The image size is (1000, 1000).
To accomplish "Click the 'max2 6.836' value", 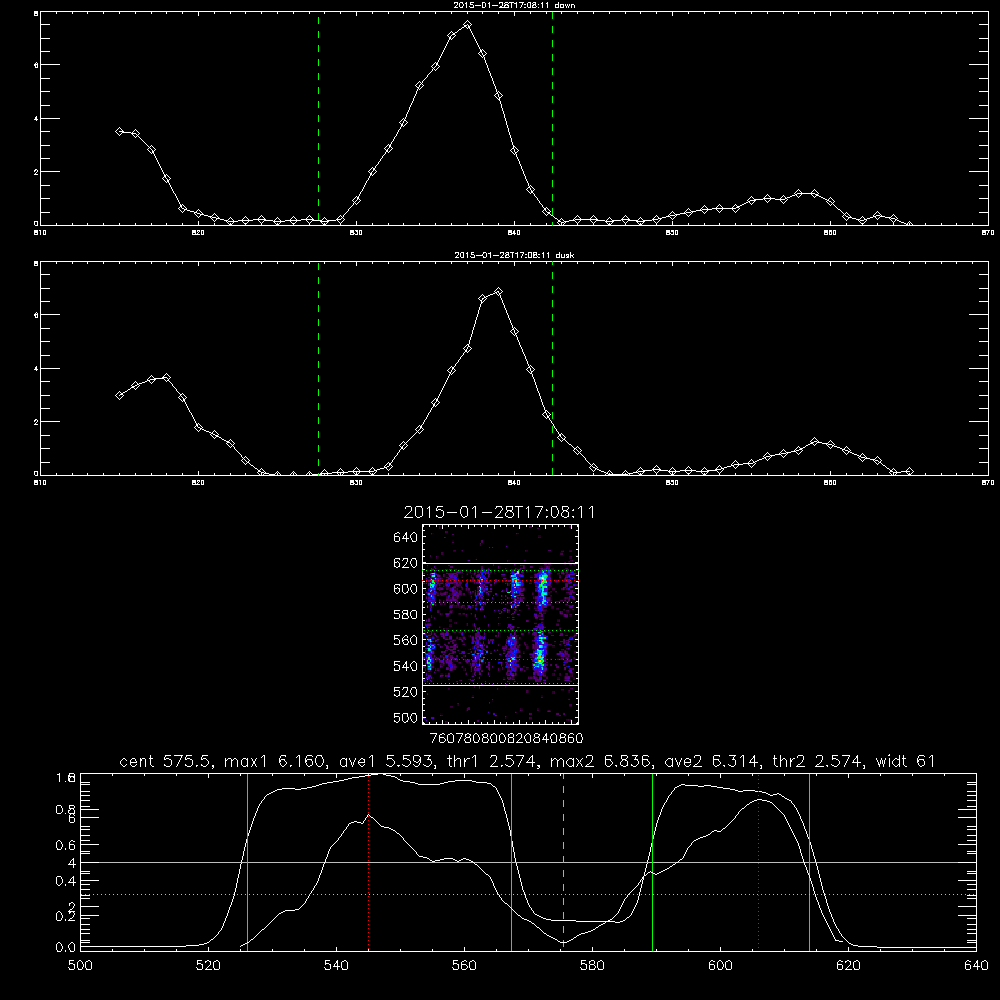I will (601, 761).
